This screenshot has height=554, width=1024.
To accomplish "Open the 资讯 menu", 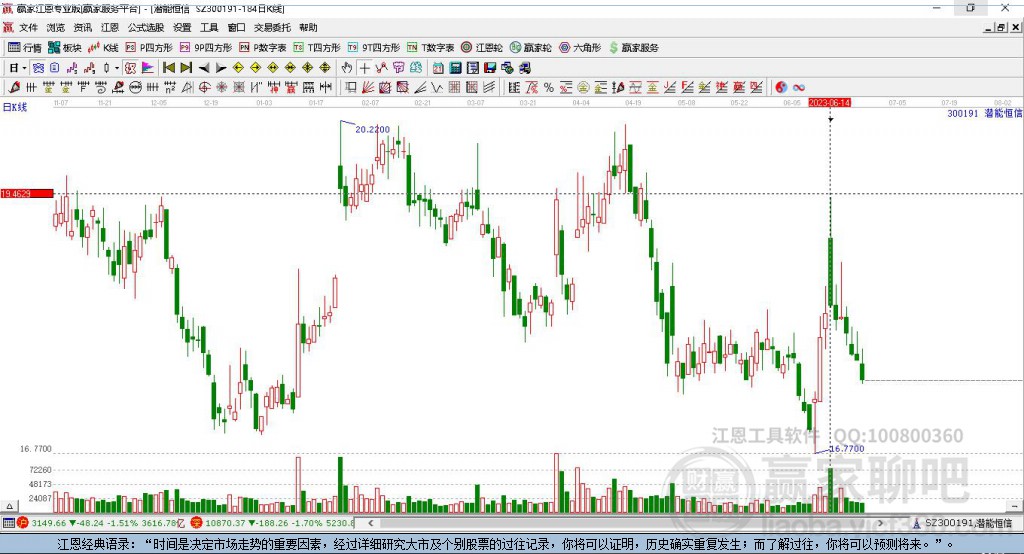I will coord(83,27).
